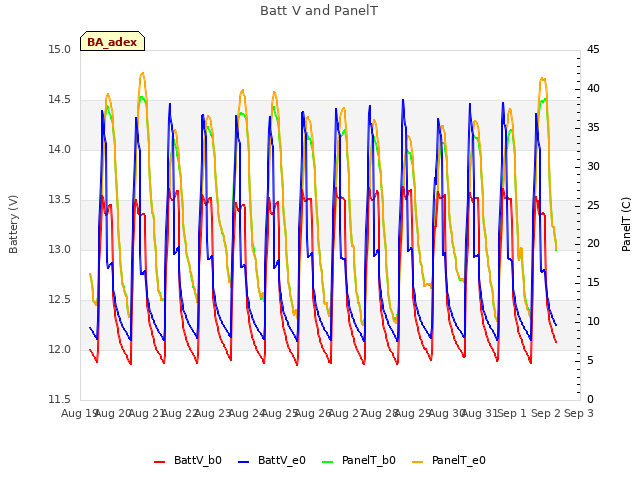This screenshot has width=640, height=480.
Task: Click the orange PanelT_e0 legend swatch
Action: point(418,462)
